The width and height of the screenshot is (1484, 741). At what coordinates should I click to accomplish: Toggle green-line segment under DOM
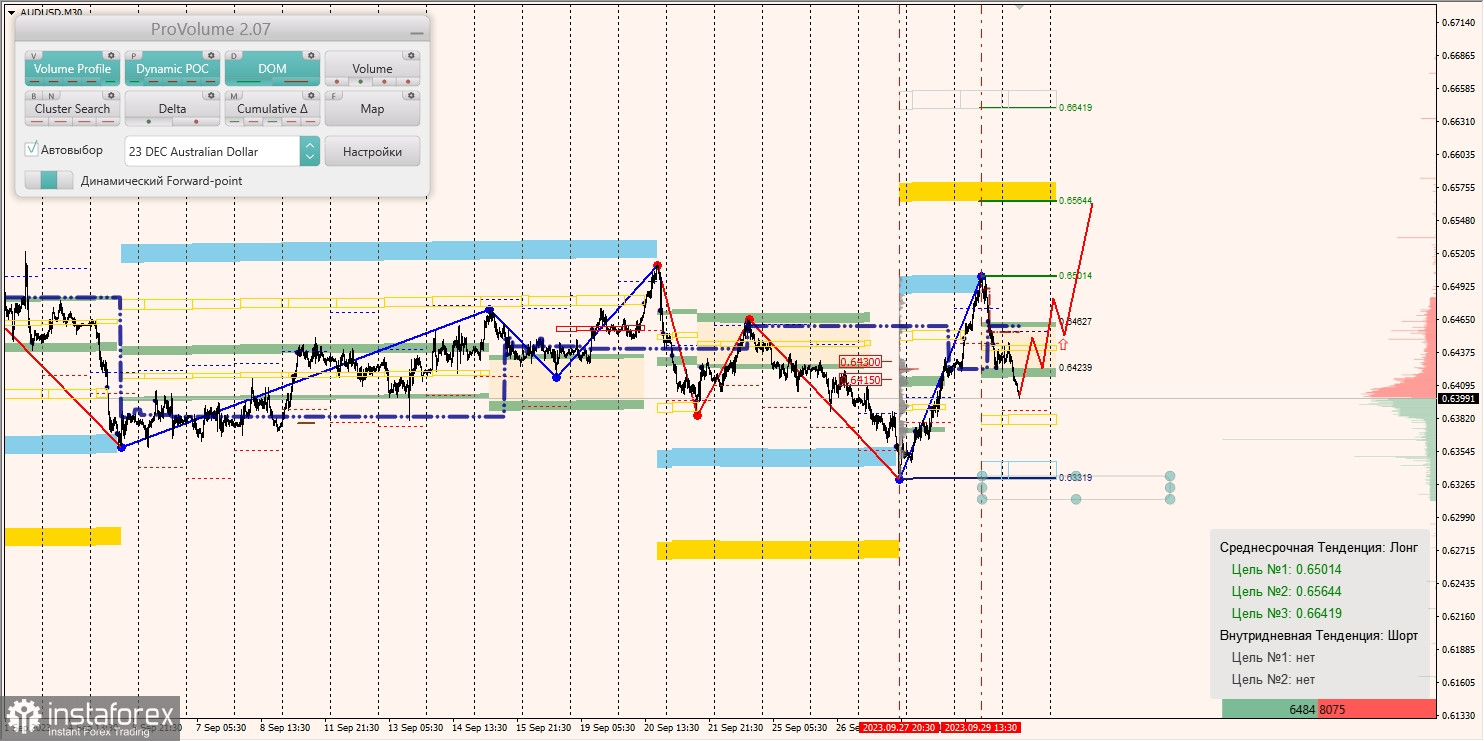pyautogui.click(x=248, y=81)
